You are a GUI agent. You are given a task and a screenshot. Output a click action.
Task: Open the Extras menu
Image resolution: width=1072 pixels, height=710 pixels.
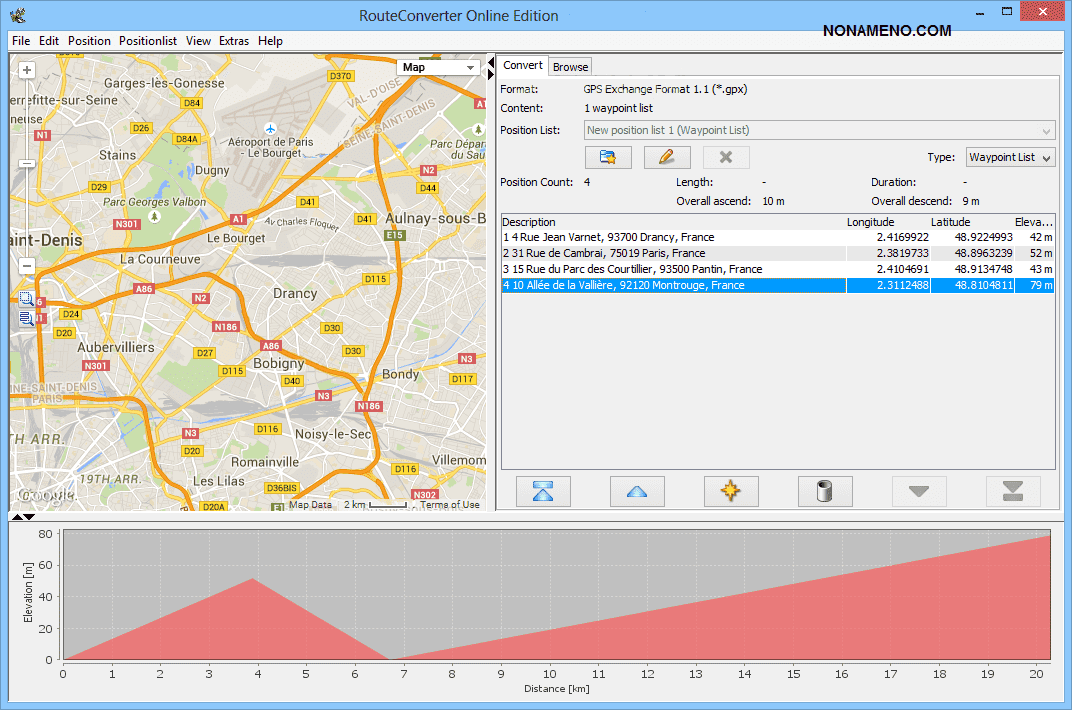(234, 41)
